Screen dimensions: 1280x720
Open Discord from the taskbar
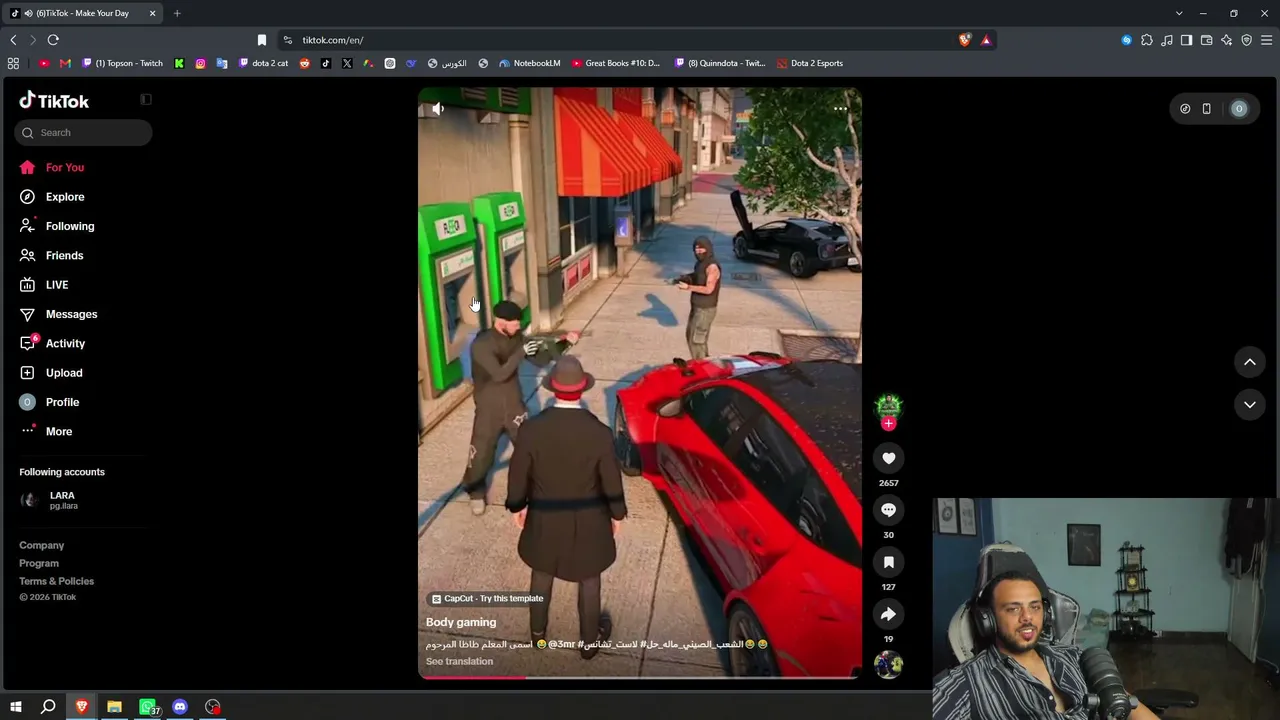point(180,707)
